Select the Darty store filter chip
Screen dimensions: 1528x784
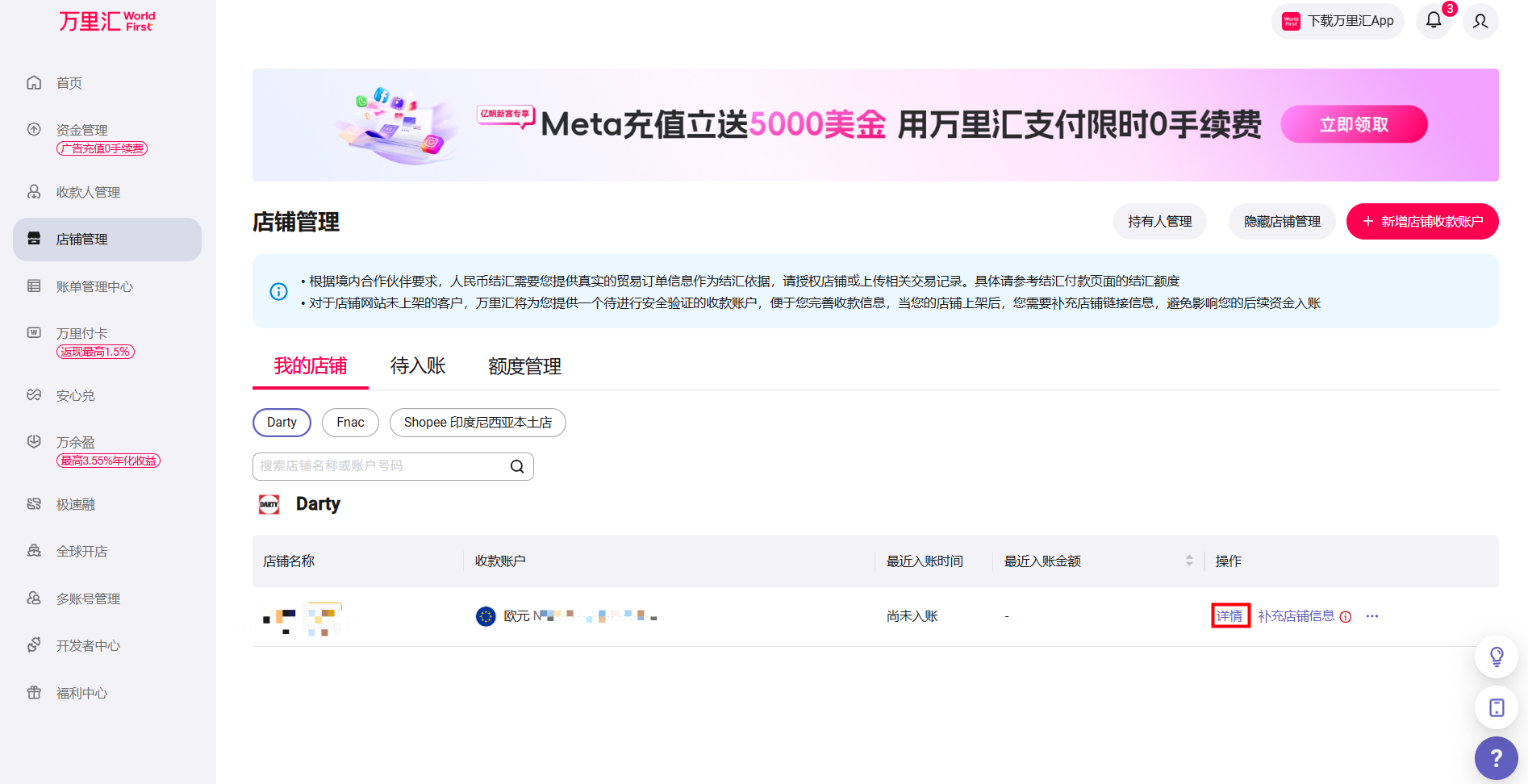click(x=282, y=423)
